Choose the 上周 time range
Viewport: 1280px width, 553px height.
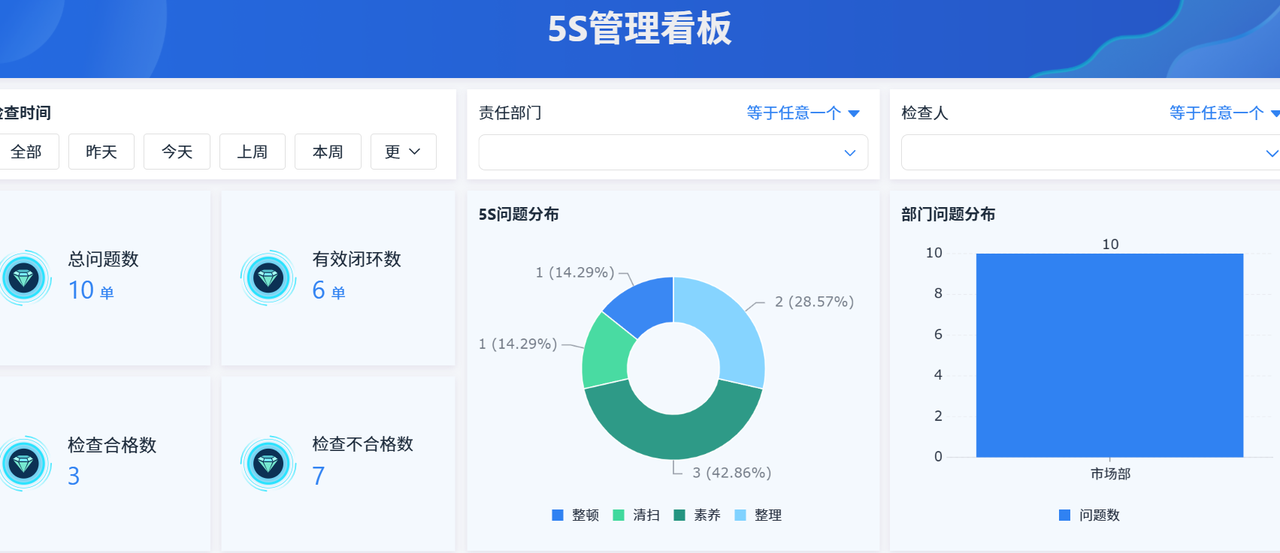coord(253,152)
